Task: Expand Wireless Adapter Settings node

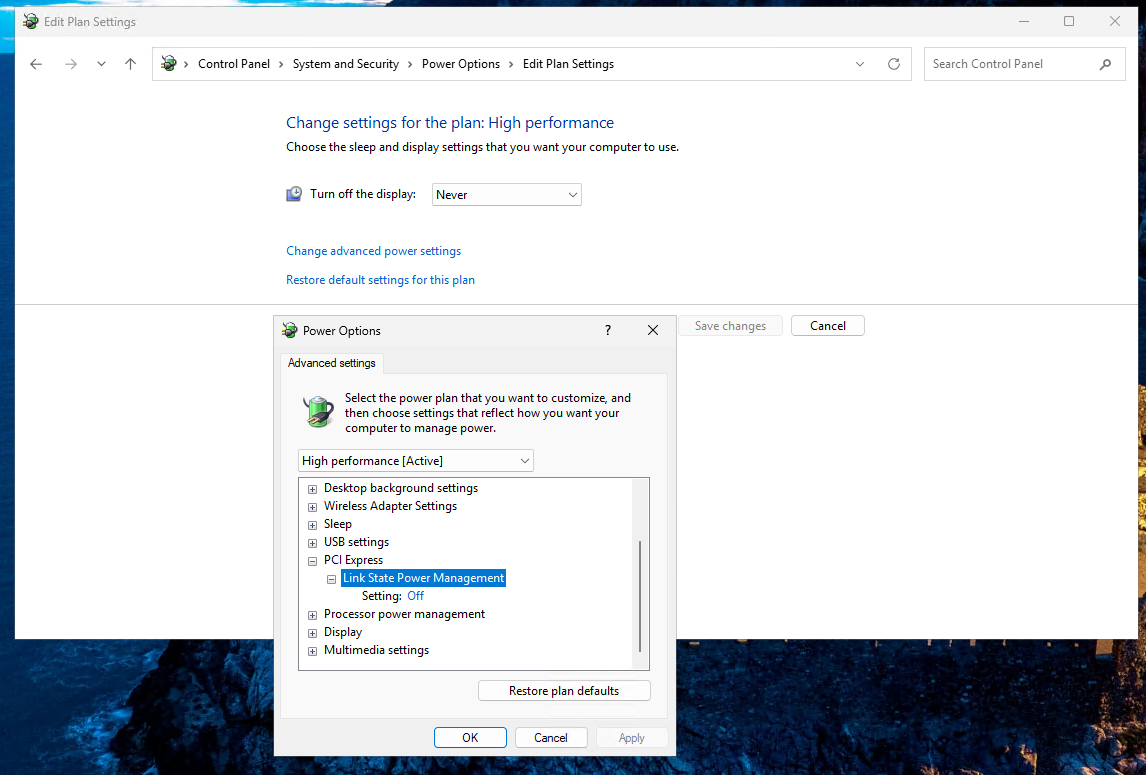Action: 312,507
